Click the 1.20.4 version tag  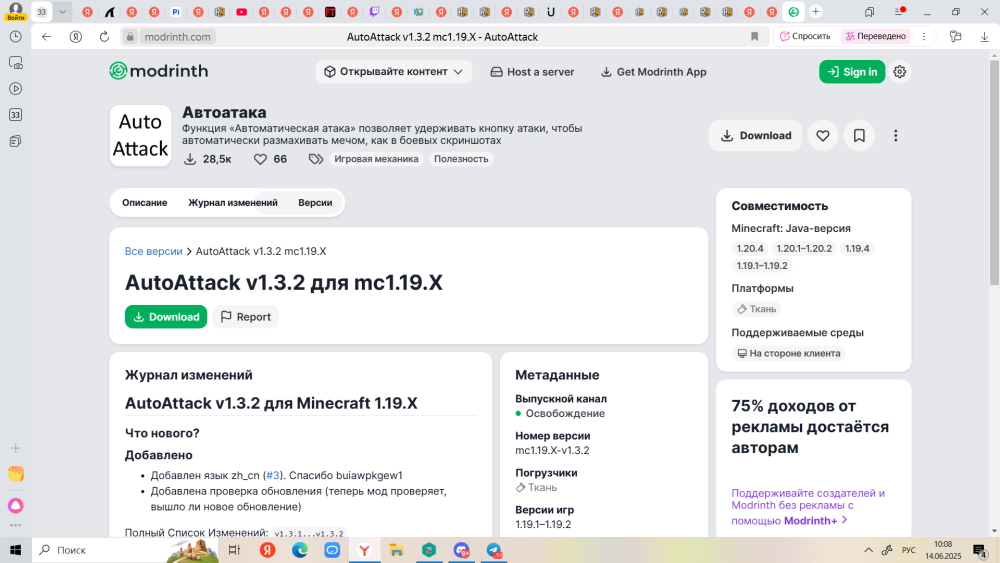750,249
